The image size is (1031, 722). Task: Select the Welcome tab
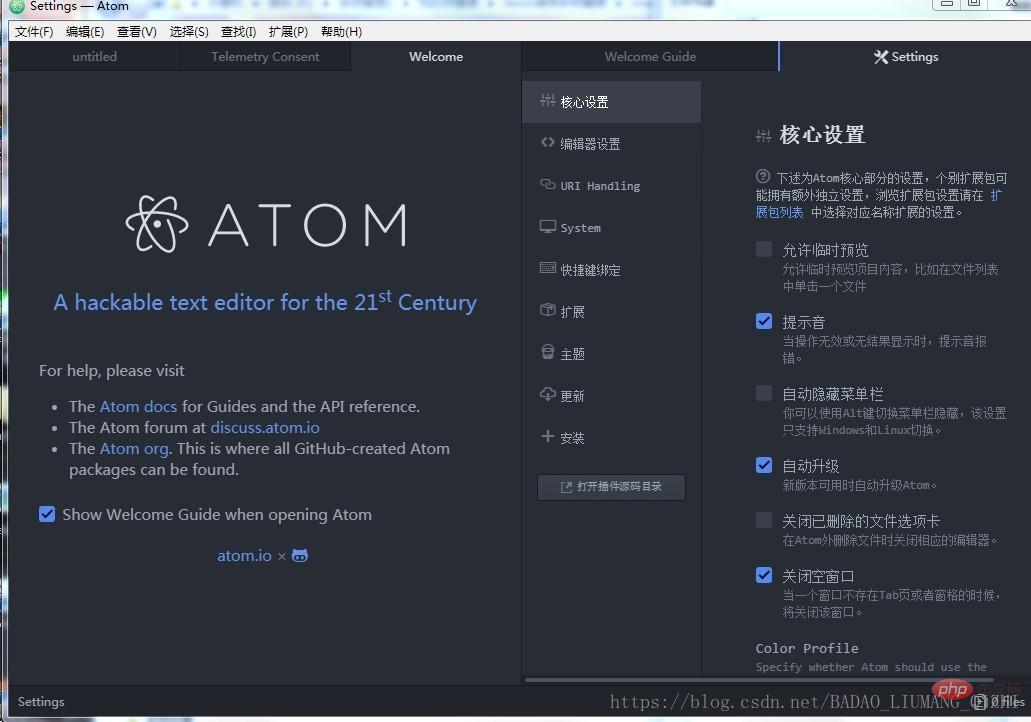point(436,57)
